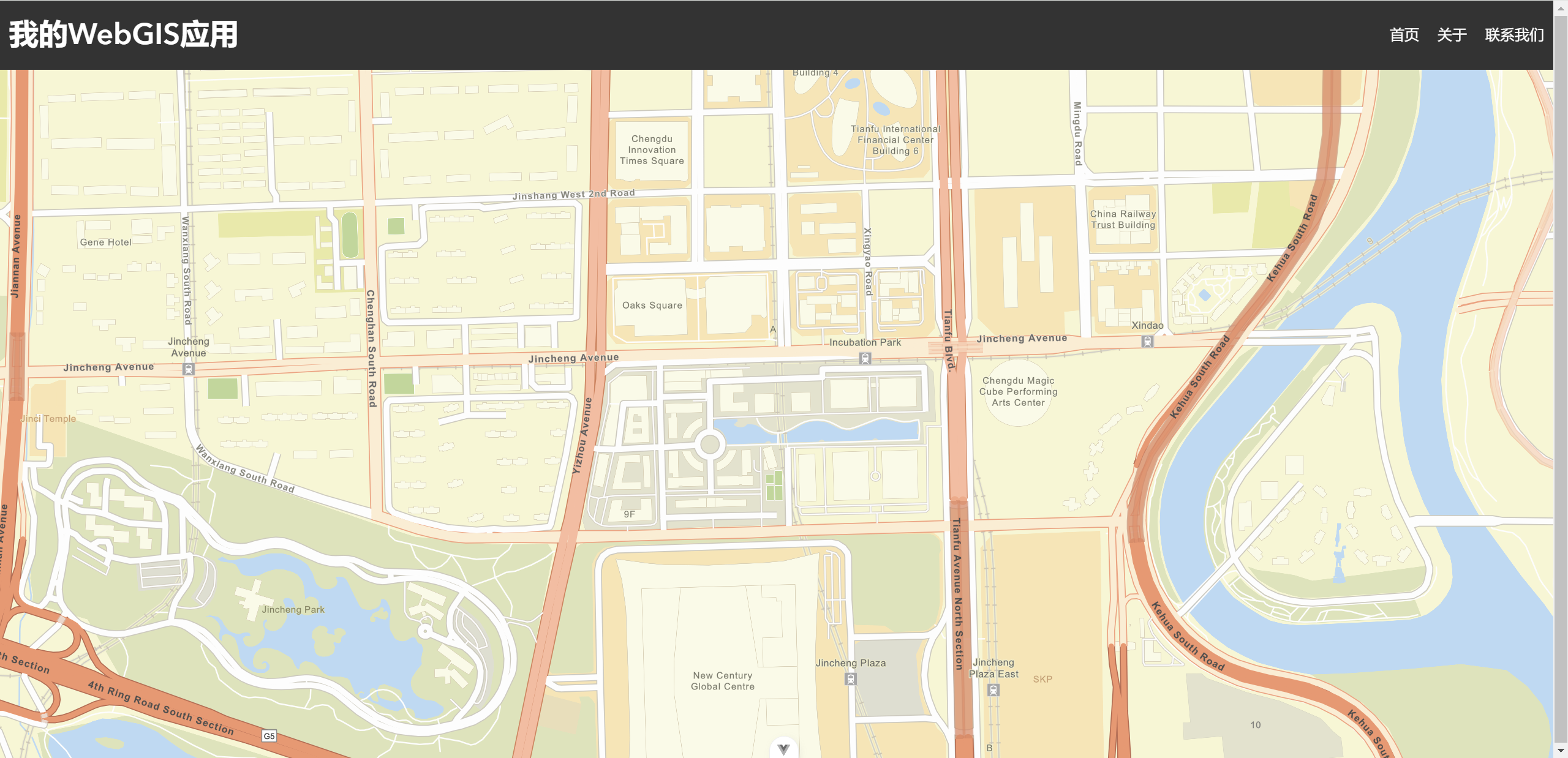The image size is (1568, 758).
Task: Click the Gene Hotel label
Action: coord(106,242)
